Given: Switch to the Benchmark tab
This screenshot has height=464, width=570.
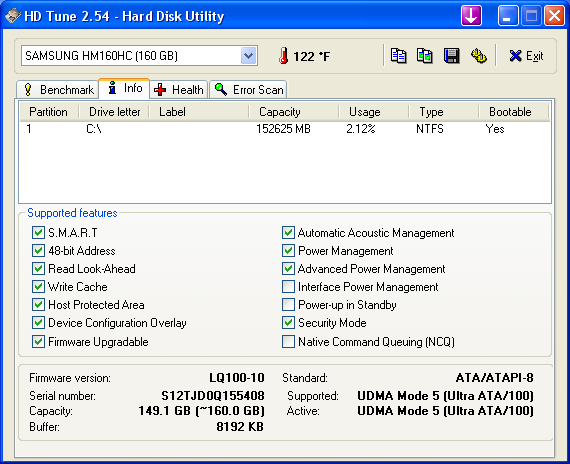Looking at the screenshot, I should point(58,89).
